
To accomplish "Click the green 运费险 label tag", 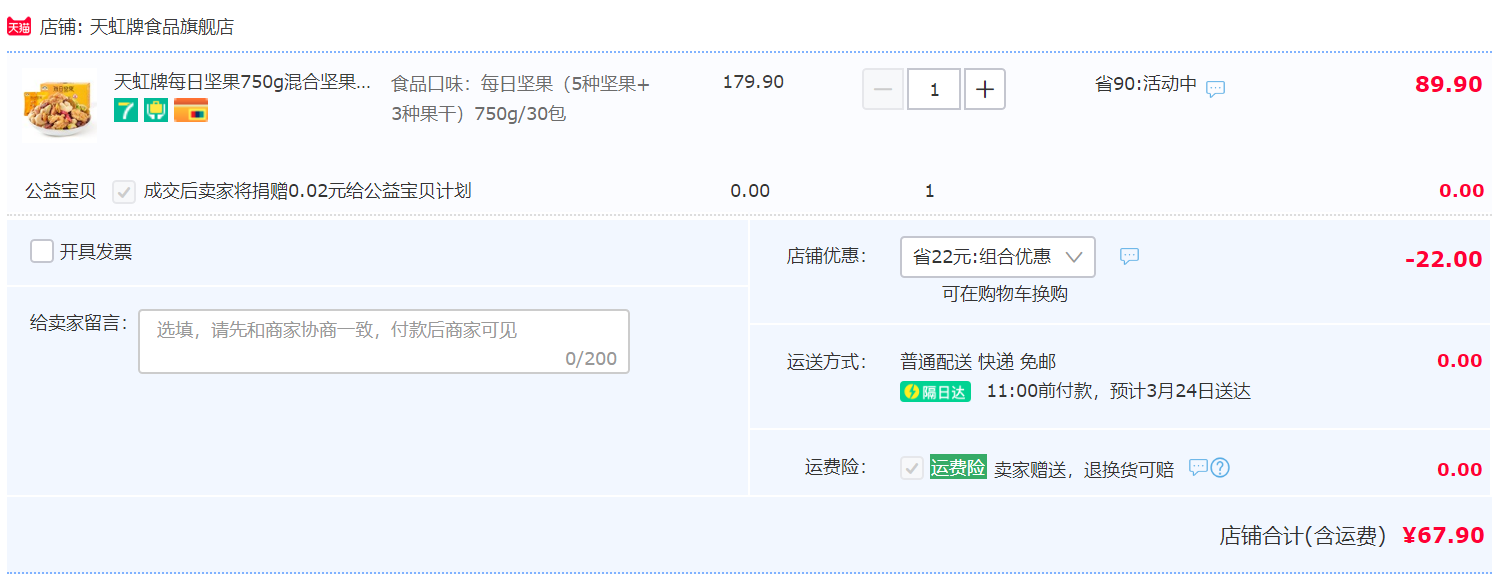I will [958, 467].
